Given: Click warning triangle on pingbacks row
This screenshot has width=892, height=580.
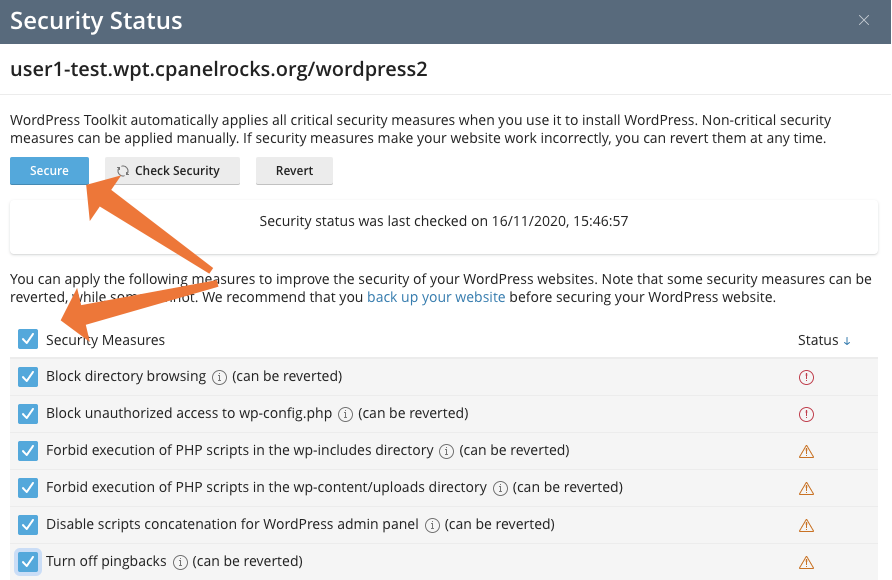Looking at the screenshot, I should pyautogui.click(x=806, y=561).
